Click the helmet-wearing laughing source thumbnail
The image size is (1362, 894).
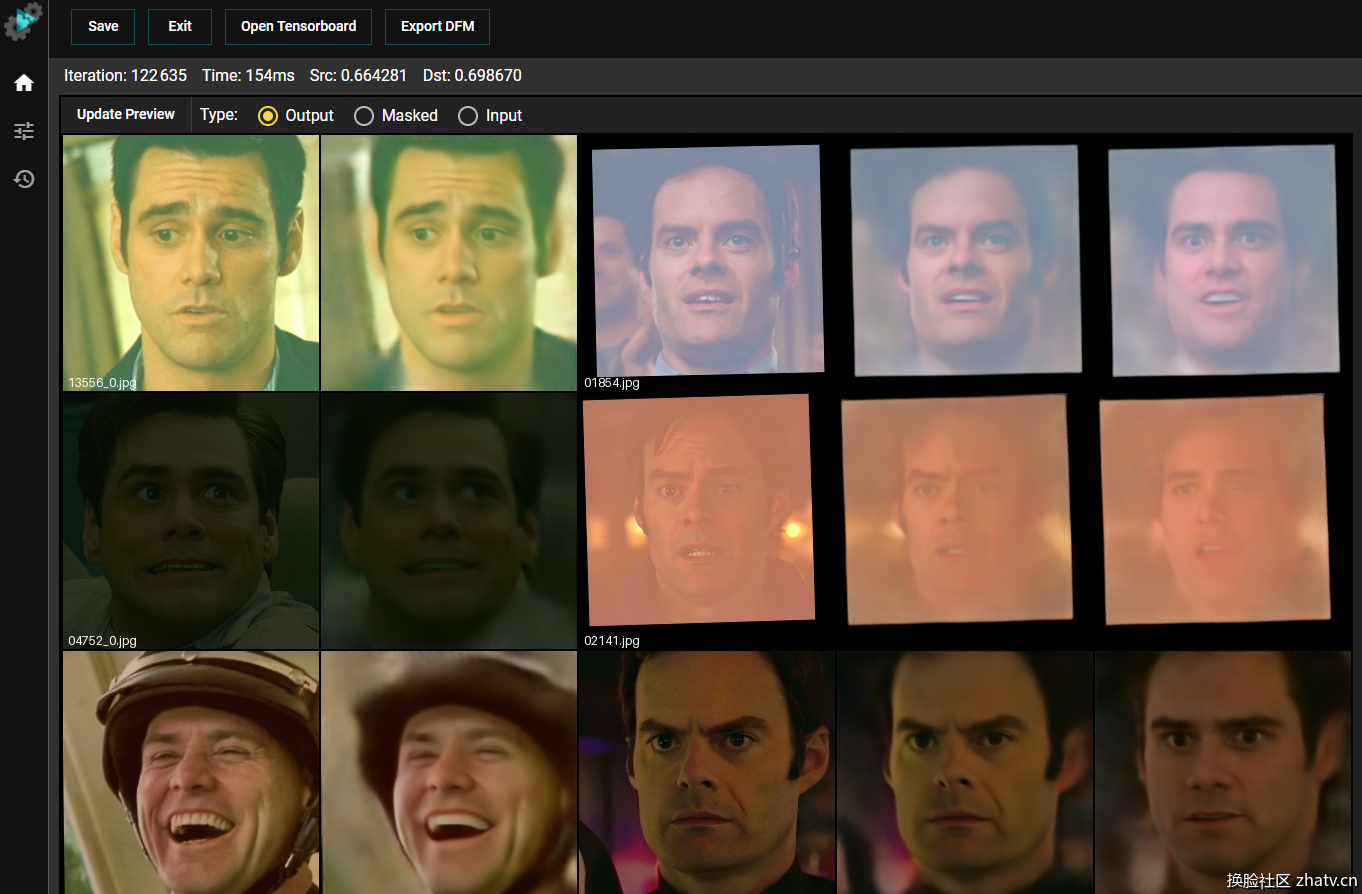[191, 772]
